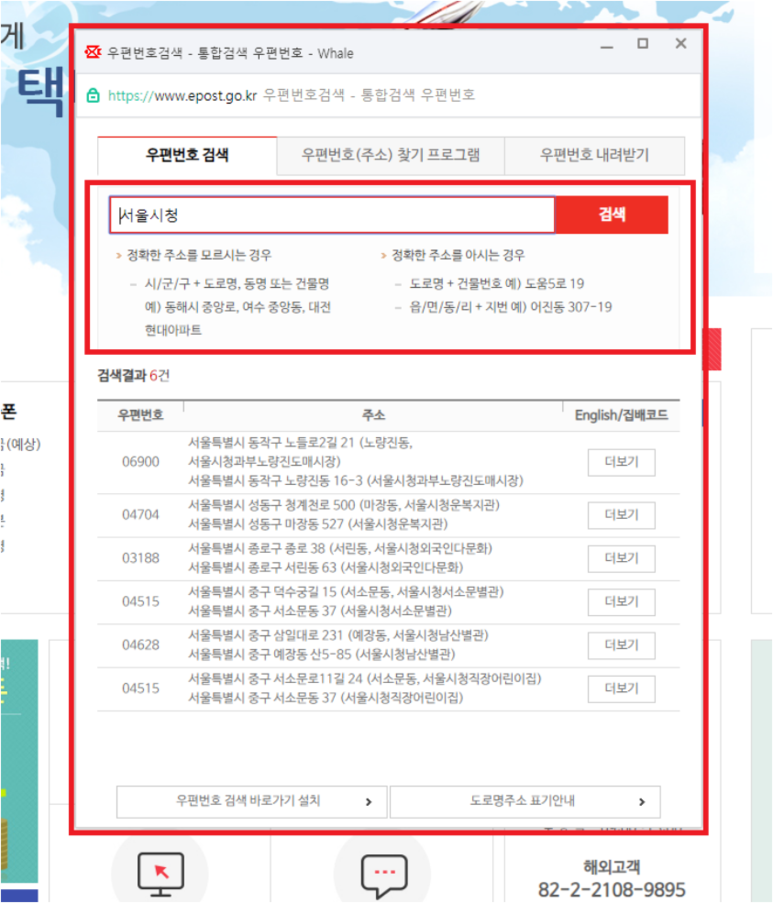Open 우편번호 검색 바로가기 설치 link
This screenshot has height=903, width=773.
pos(252,802)
